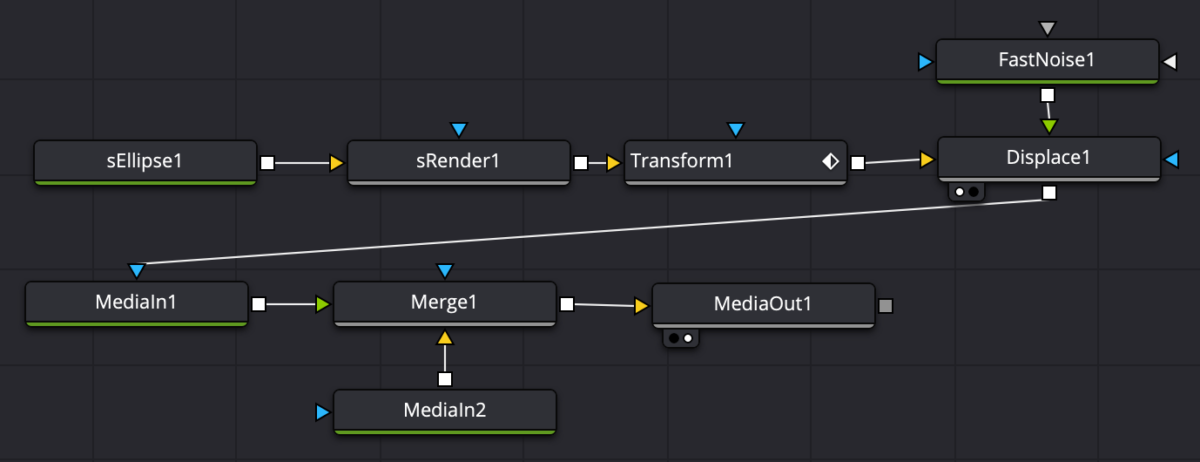Click the blue mask arrow right of Displace1
The image size is (1200, 462).
pos(1172,160)
